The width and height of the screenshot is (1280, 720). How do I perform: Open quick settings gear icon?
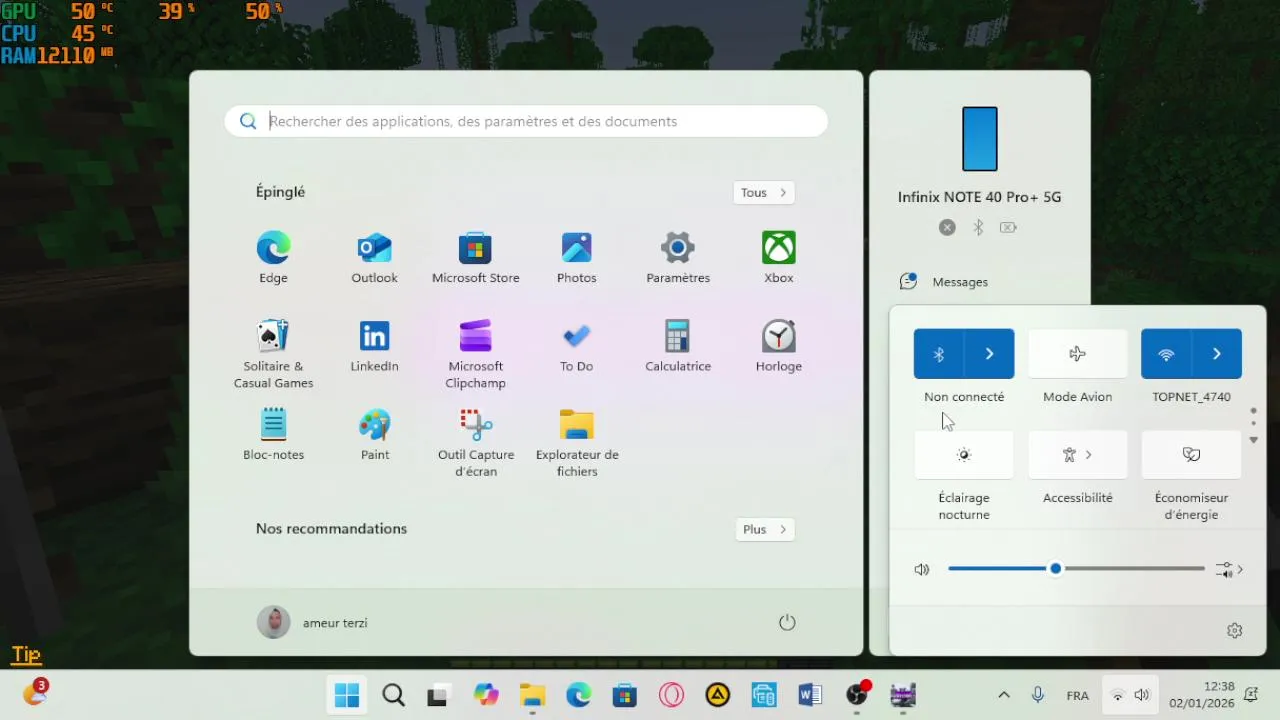1234,630
